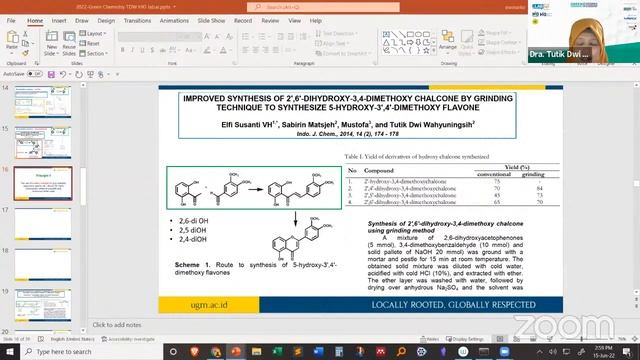This screenshot has height=360, width=640.
Task: Switch to the Slide Show tab
Action: [x=211, y=20]
